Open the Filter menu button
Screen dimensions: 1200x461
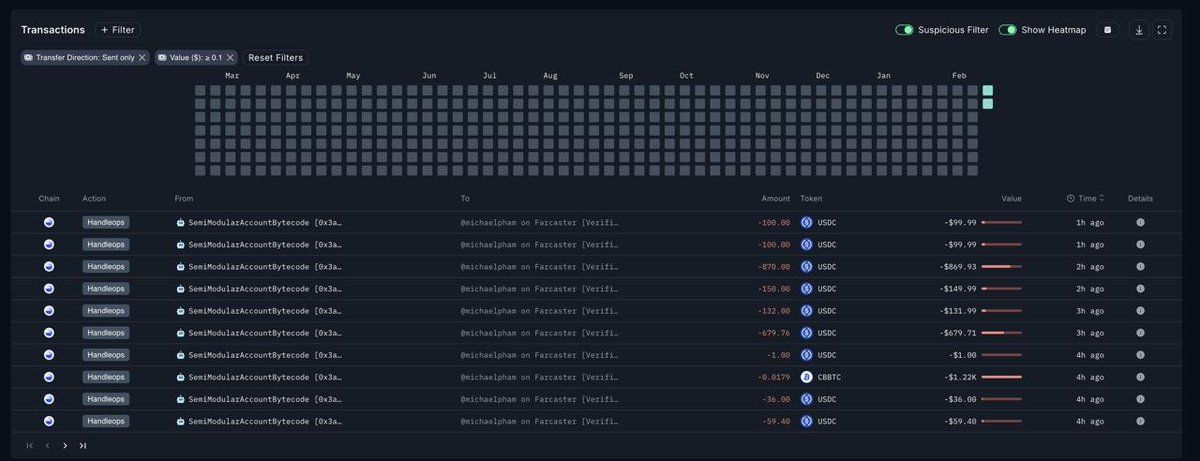(118, 30)
